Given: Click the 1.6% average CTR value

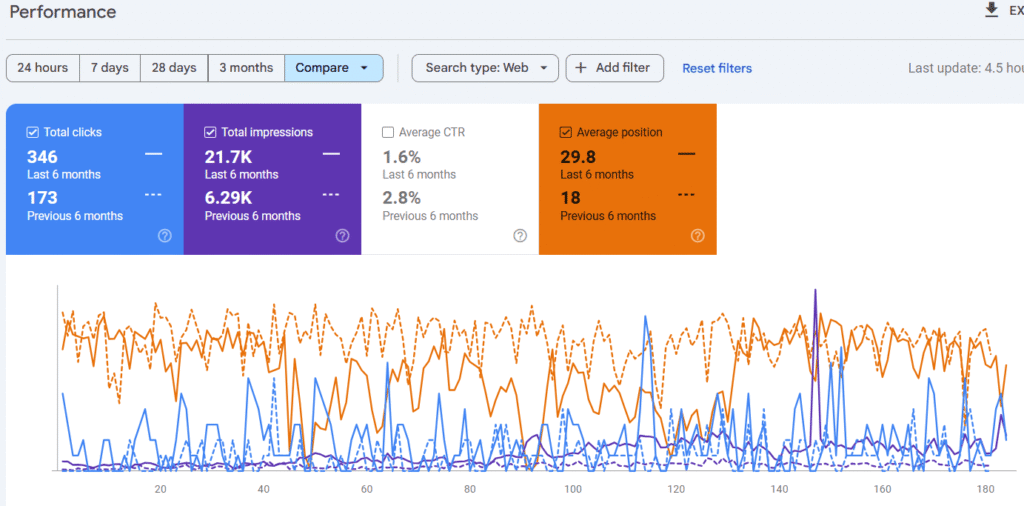Looking at the screenshot, I should click(x=402, y=157).
